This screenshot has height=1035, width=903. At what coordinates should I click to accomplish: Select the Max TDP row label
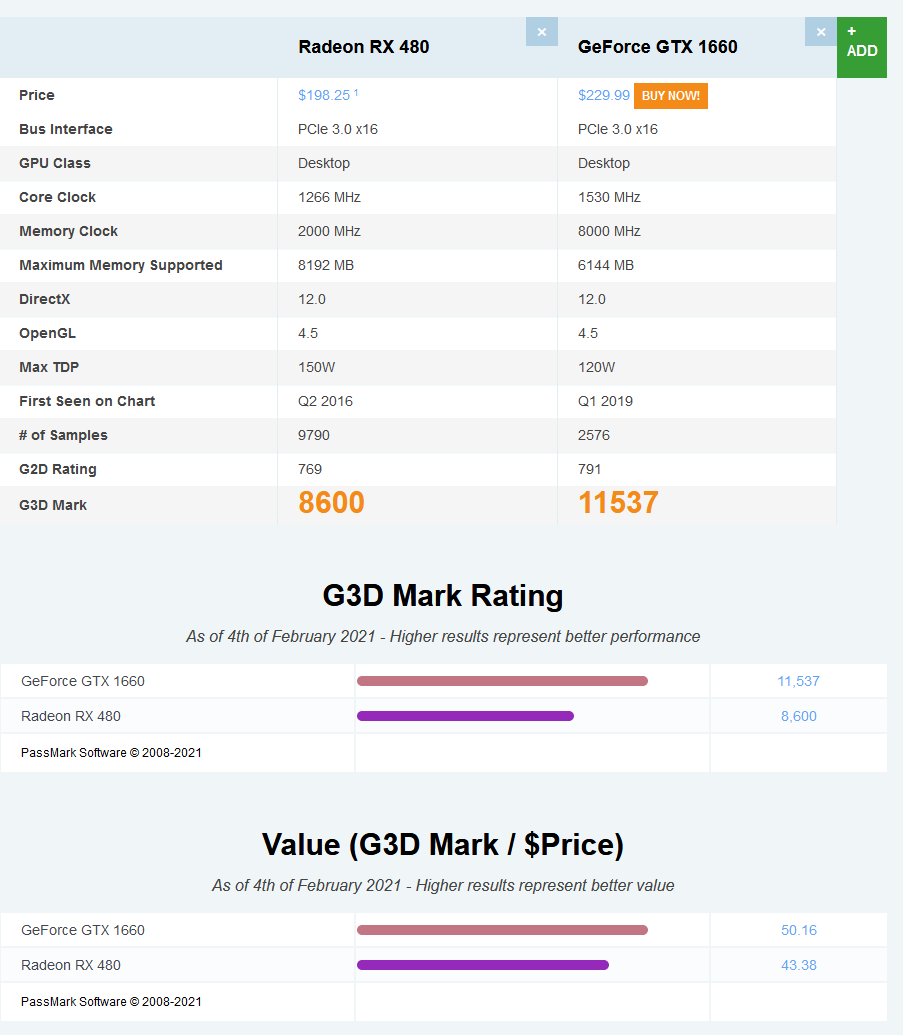[49, 367]
